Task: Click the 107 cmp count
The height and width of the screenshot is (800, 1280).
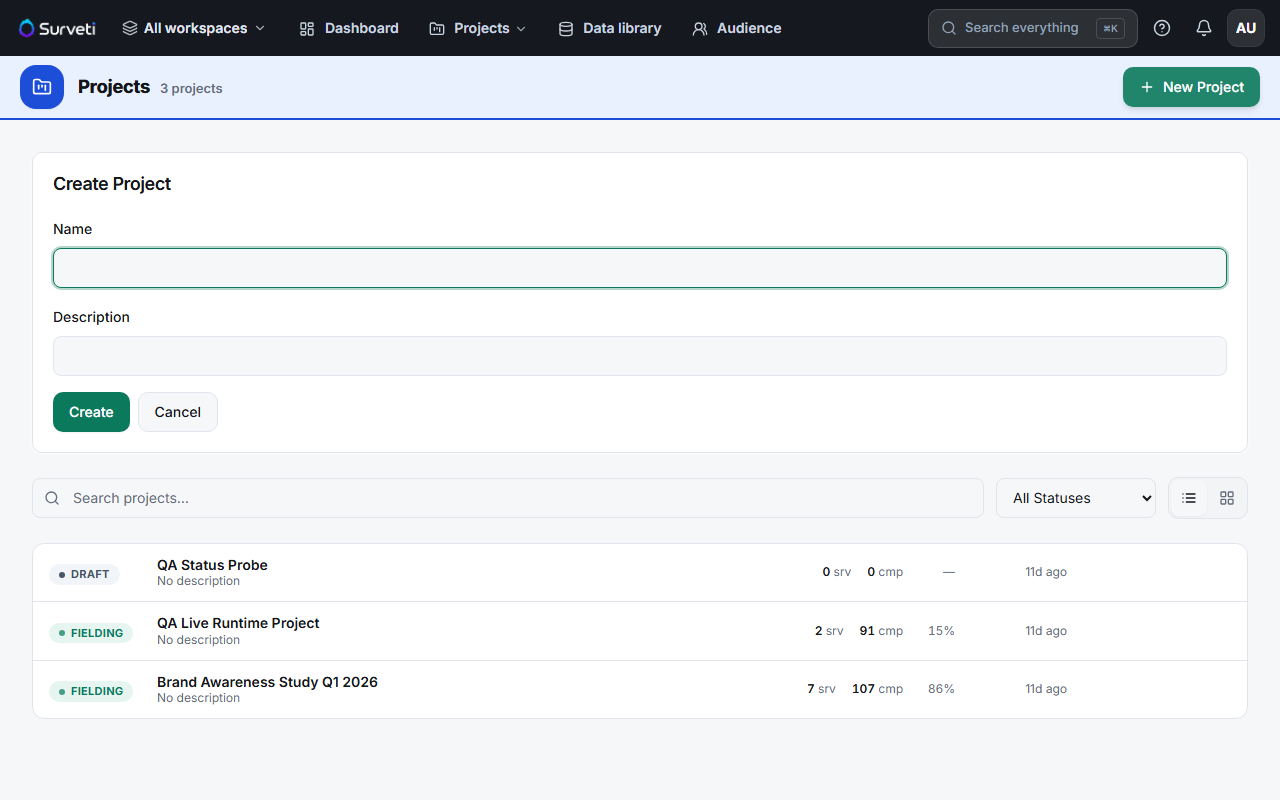Action: click(877, 689)
